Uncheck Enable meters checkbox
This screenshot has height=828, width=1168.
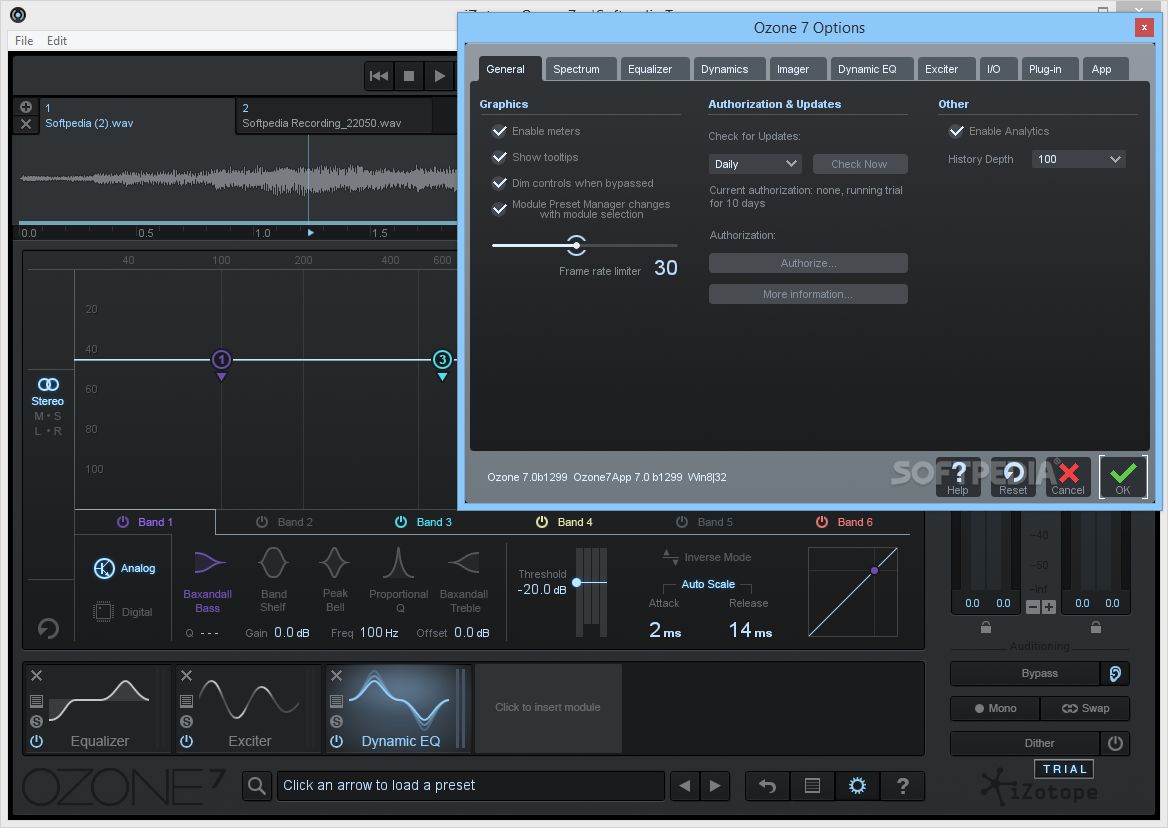(500, 131)
